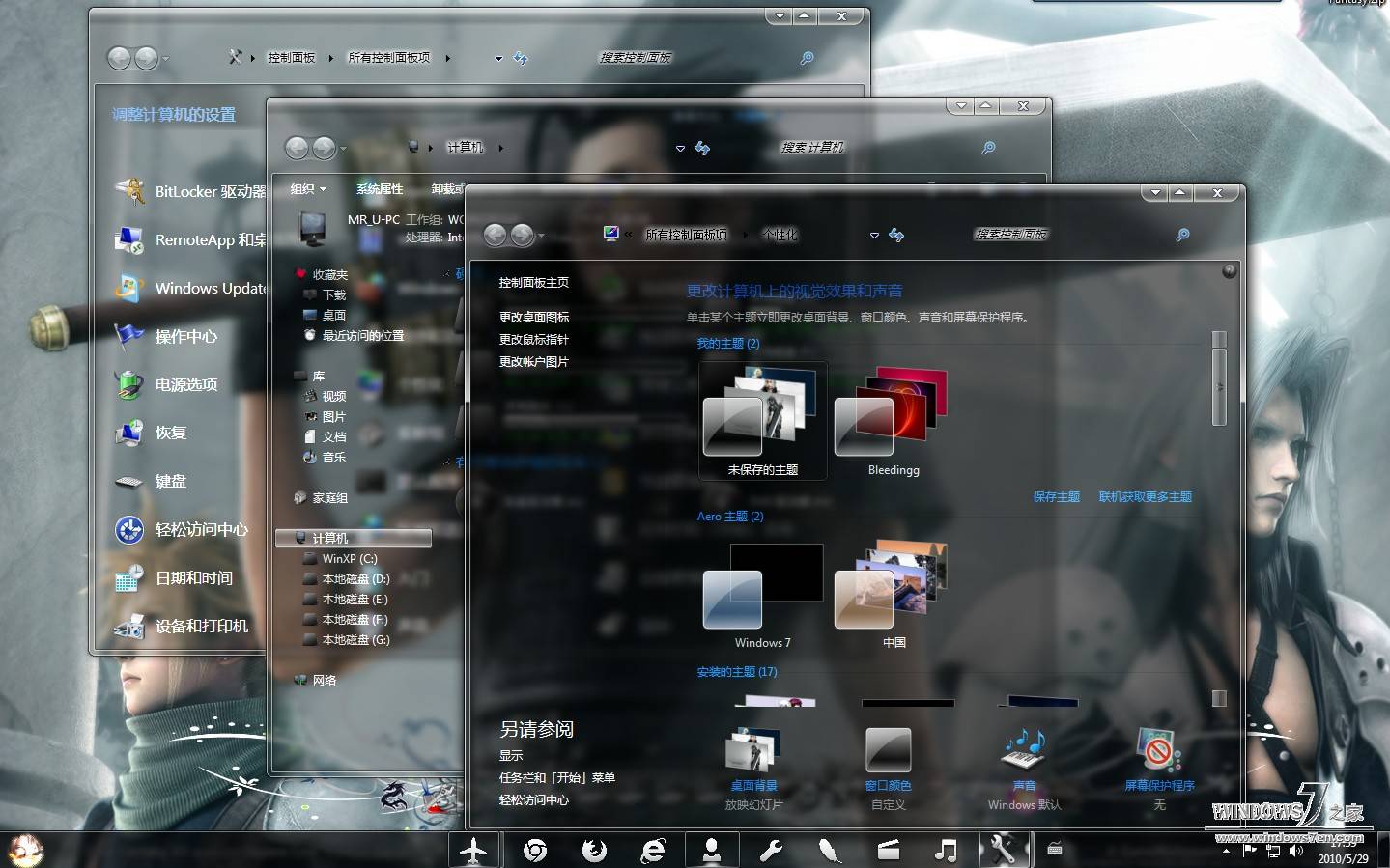Viewport: 1390px width, 868px height.
Task: Click the volume speaker tray icon
Action: pos(1296,851)
